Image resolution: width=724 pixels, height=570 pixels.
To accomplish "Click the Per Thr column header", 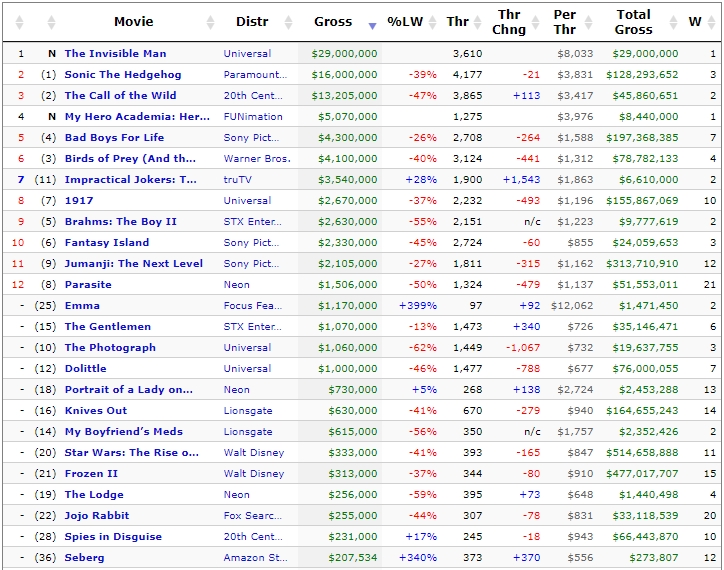I will pyautogui.click(x=565, y=22).
